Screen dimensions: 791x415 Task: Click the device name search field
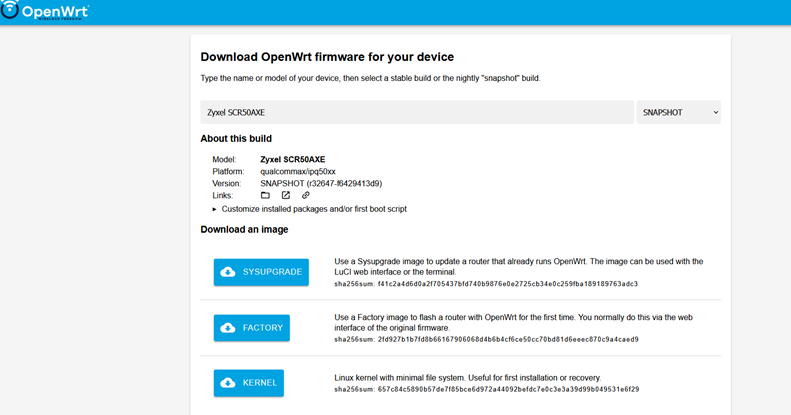tap(417, 112)
